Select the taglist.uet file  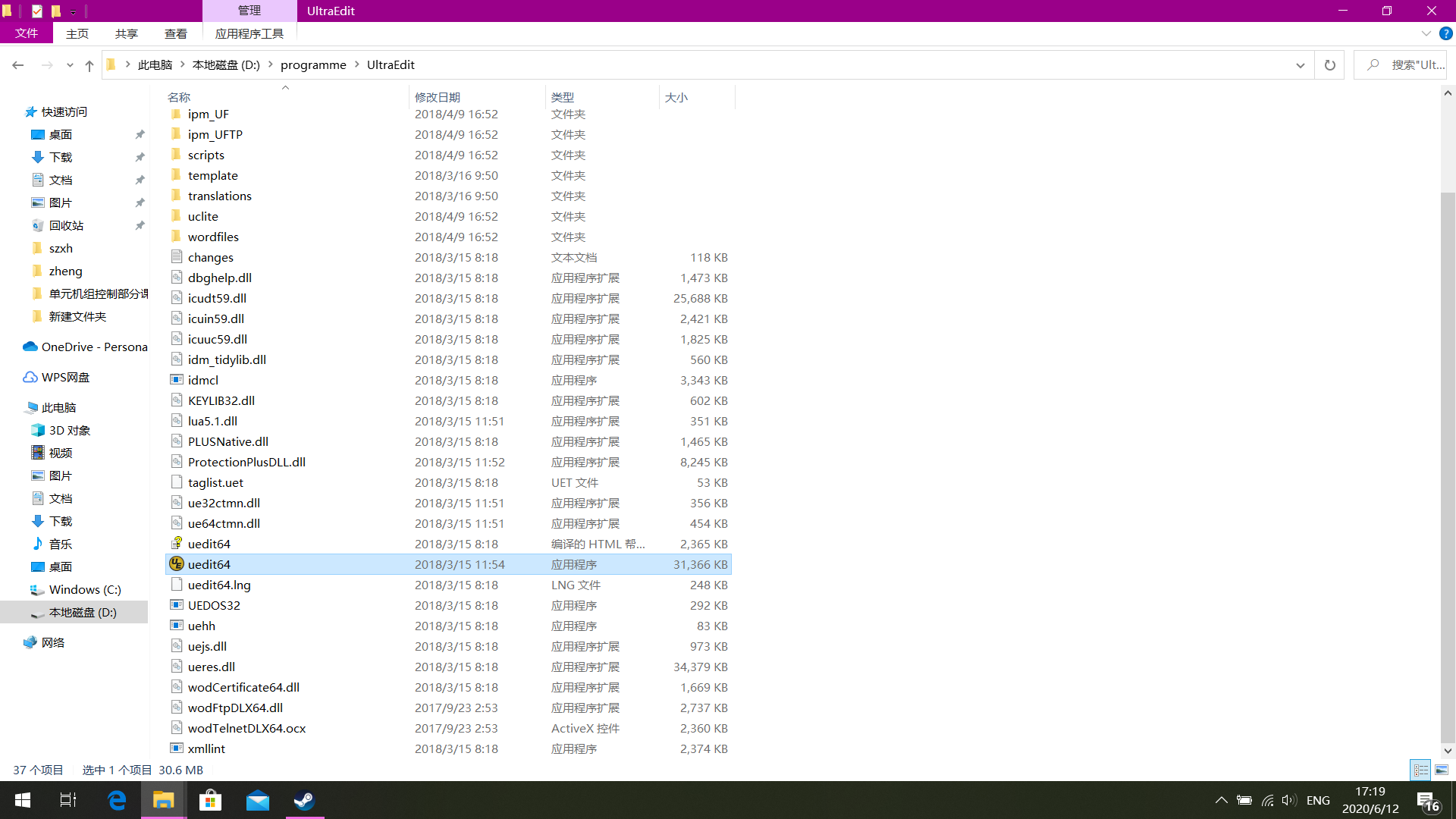pyautogui.click(x=448, y=482)
